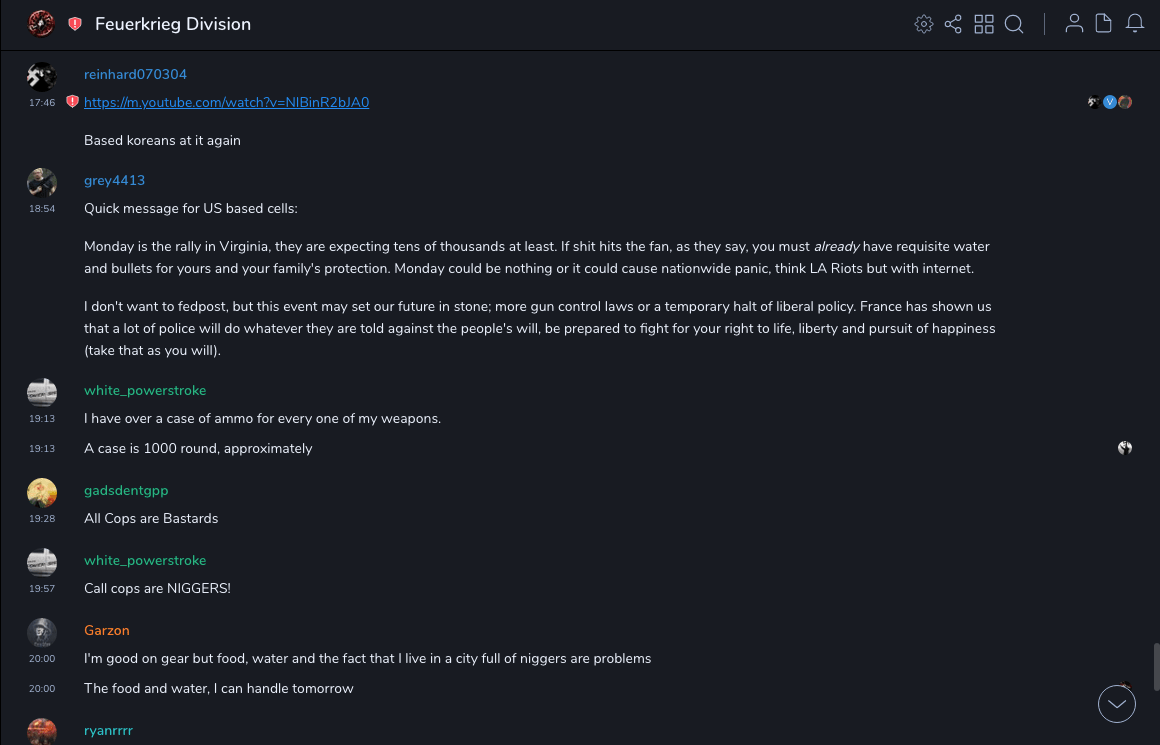Viewport: 1160px width, 745px height.
Task: Open the members person icon
Action: (1074, 24)
